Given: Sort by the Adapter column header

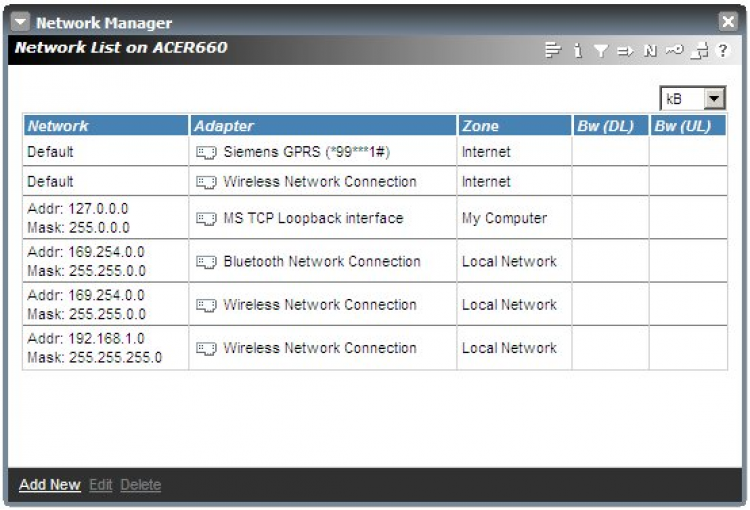Looking at the screenshot, I should (224, 126).
